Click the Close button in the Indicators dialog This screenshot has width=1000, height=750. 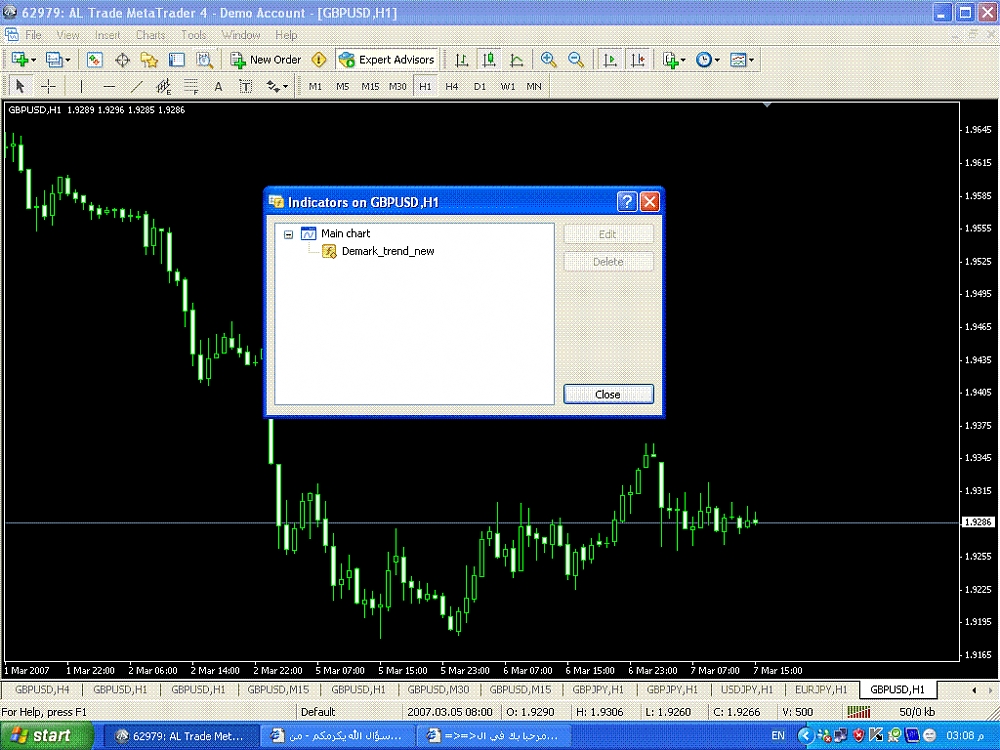point(608,394)
